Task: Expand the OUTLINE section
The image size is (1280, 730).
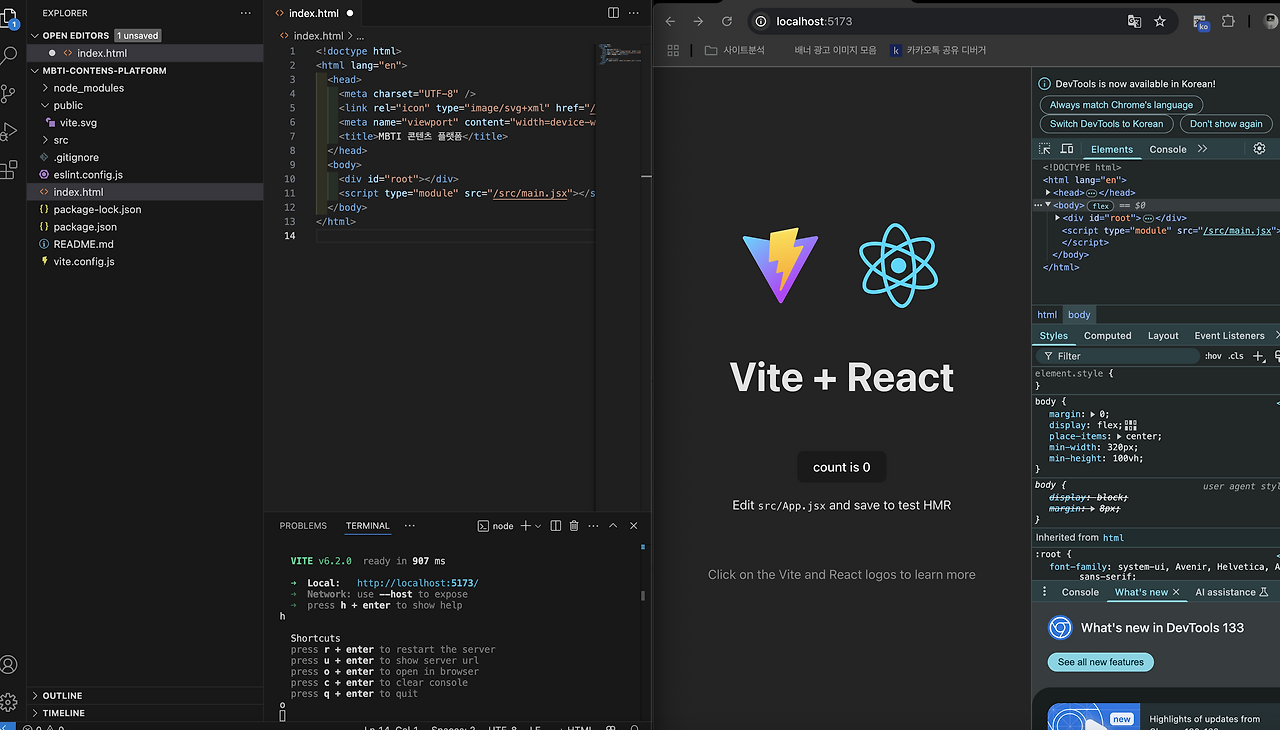Action: (x=62, y=696)
